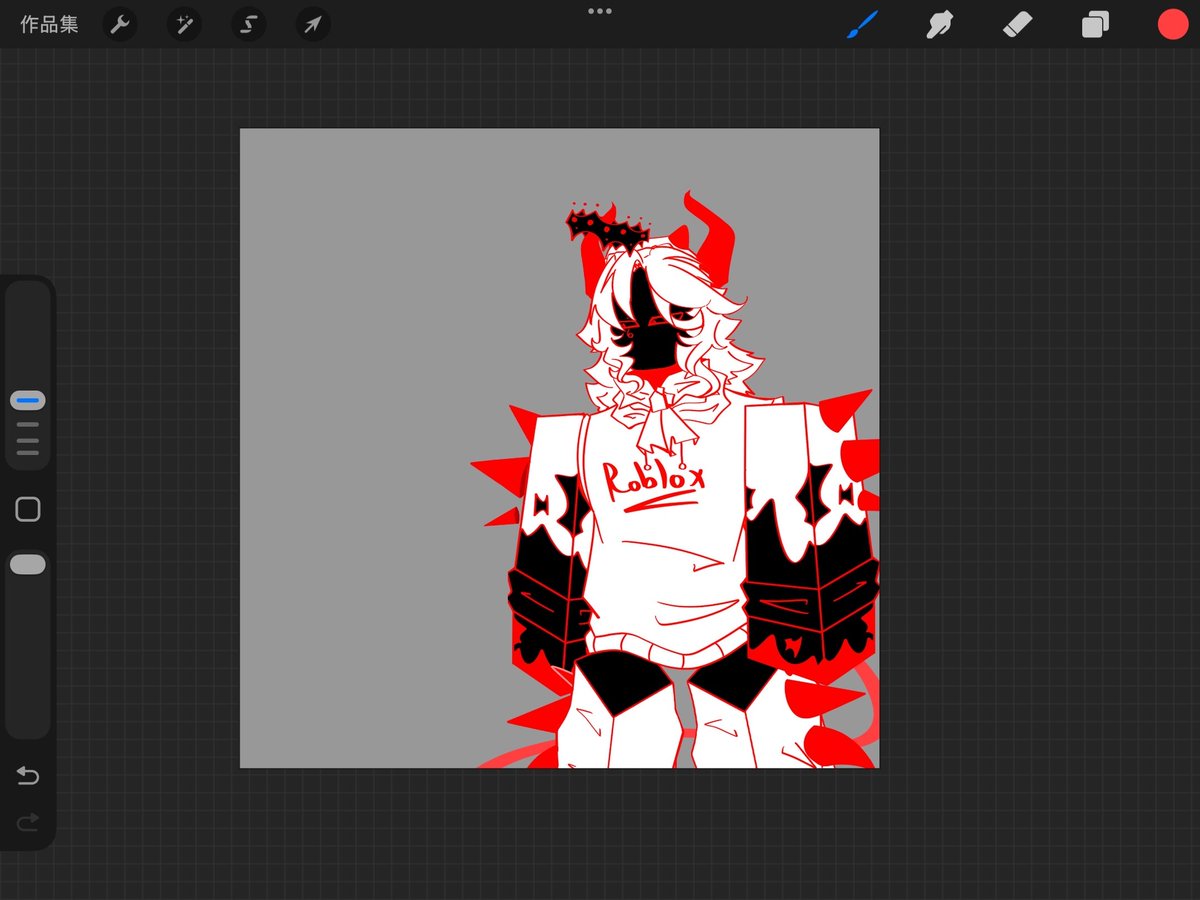Select the Selection S-shaped tool

(x=249, y=25)
